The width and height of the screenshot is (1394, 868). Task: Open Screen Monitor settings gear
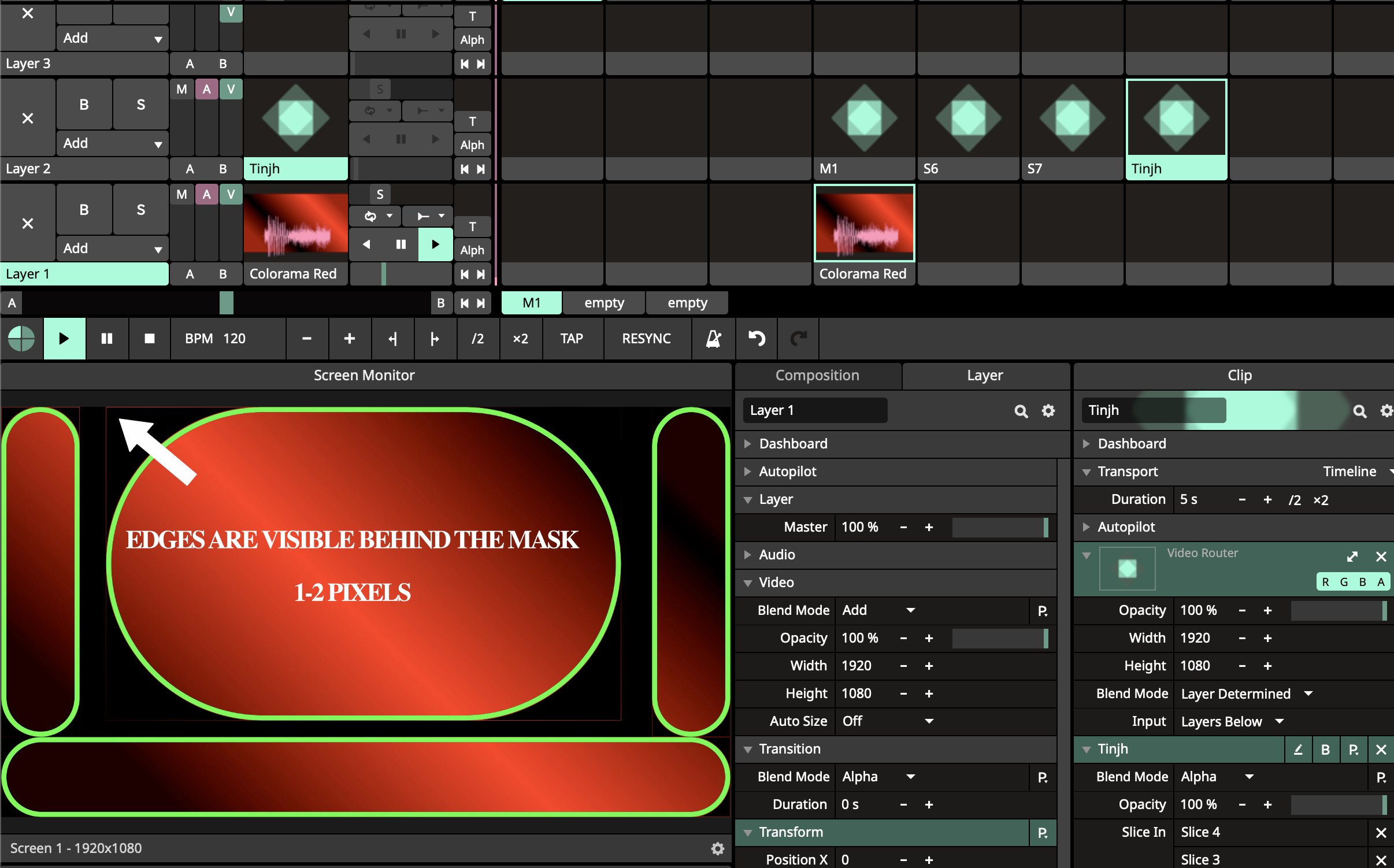point(717,848)
